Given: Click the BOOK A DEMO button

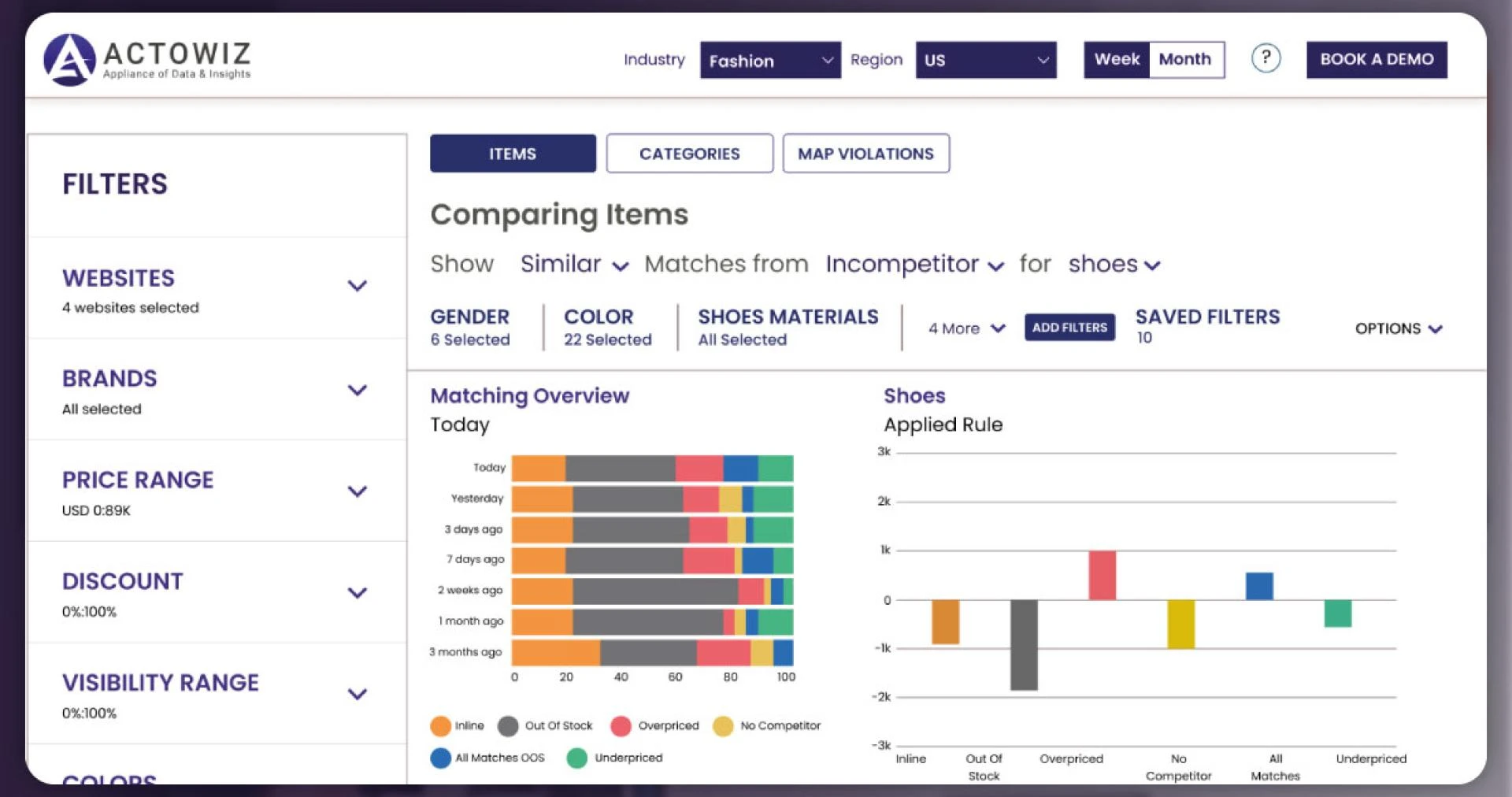Looking at the screenshot, I should coord(1376,58).
